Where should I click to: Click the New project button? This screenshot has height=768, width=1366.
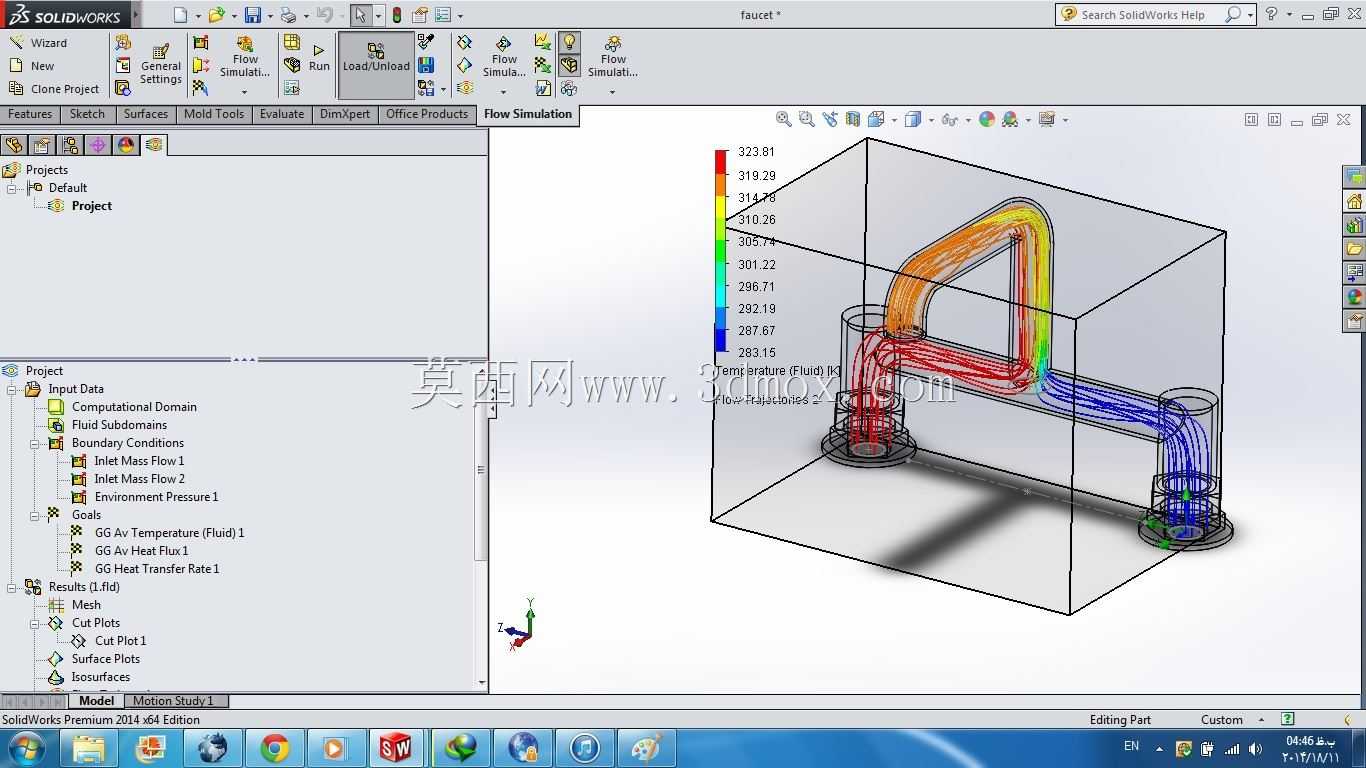pos(32,66)
